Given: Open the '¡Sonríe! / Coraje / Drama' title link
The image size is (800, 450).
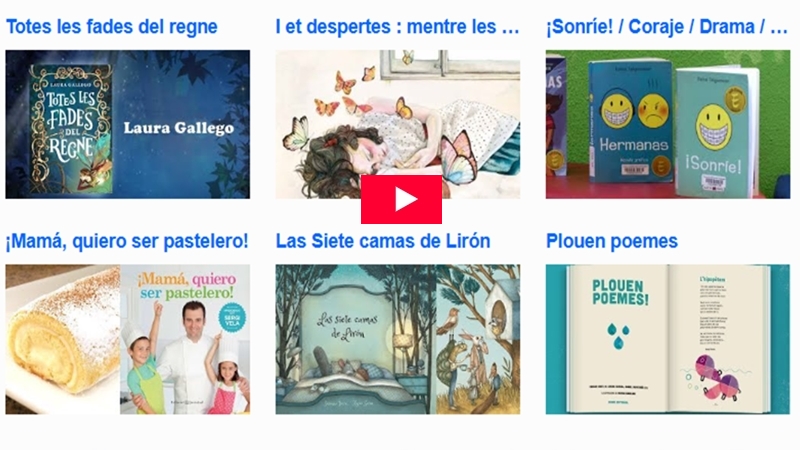Looking at the screenshot, I should 667,27.
